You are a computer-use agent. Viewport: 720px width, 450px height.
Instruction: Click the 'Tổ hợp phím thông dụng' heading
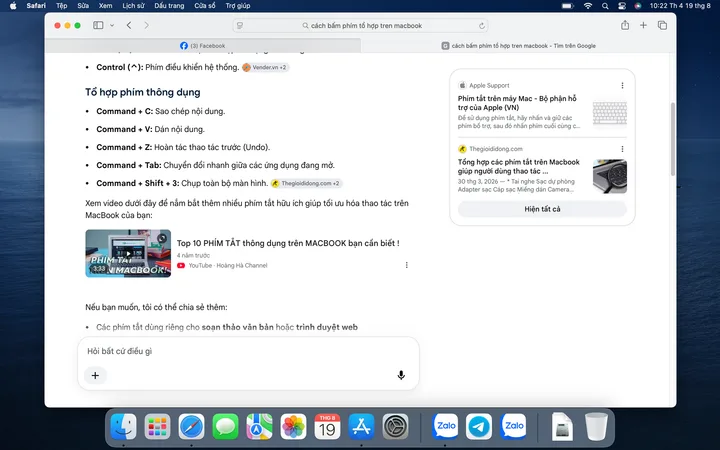[x=143, y=92]
